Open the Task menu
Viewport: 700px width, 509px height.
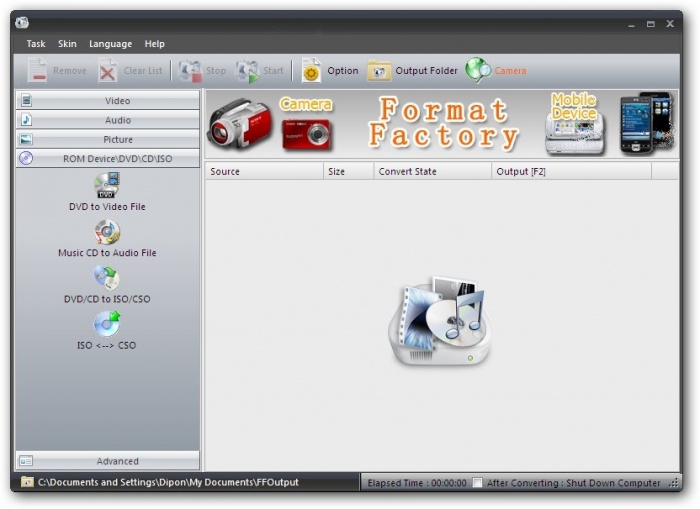[x=36, y=44]
